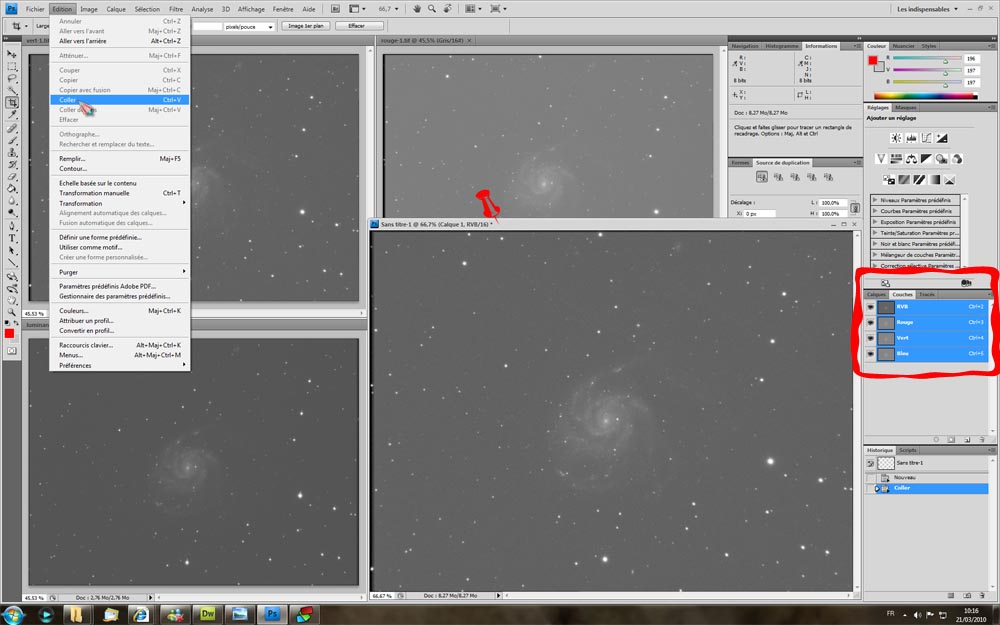Expand Niveaux Paramètres prédéfinis list
This screenshot has height=625, width=1000.
click(876, 200)
